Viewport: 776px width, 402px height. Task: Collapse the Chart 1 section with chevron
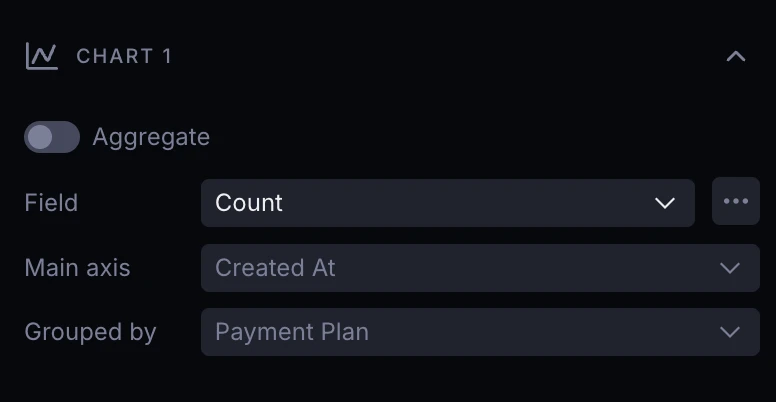[735, 57]
